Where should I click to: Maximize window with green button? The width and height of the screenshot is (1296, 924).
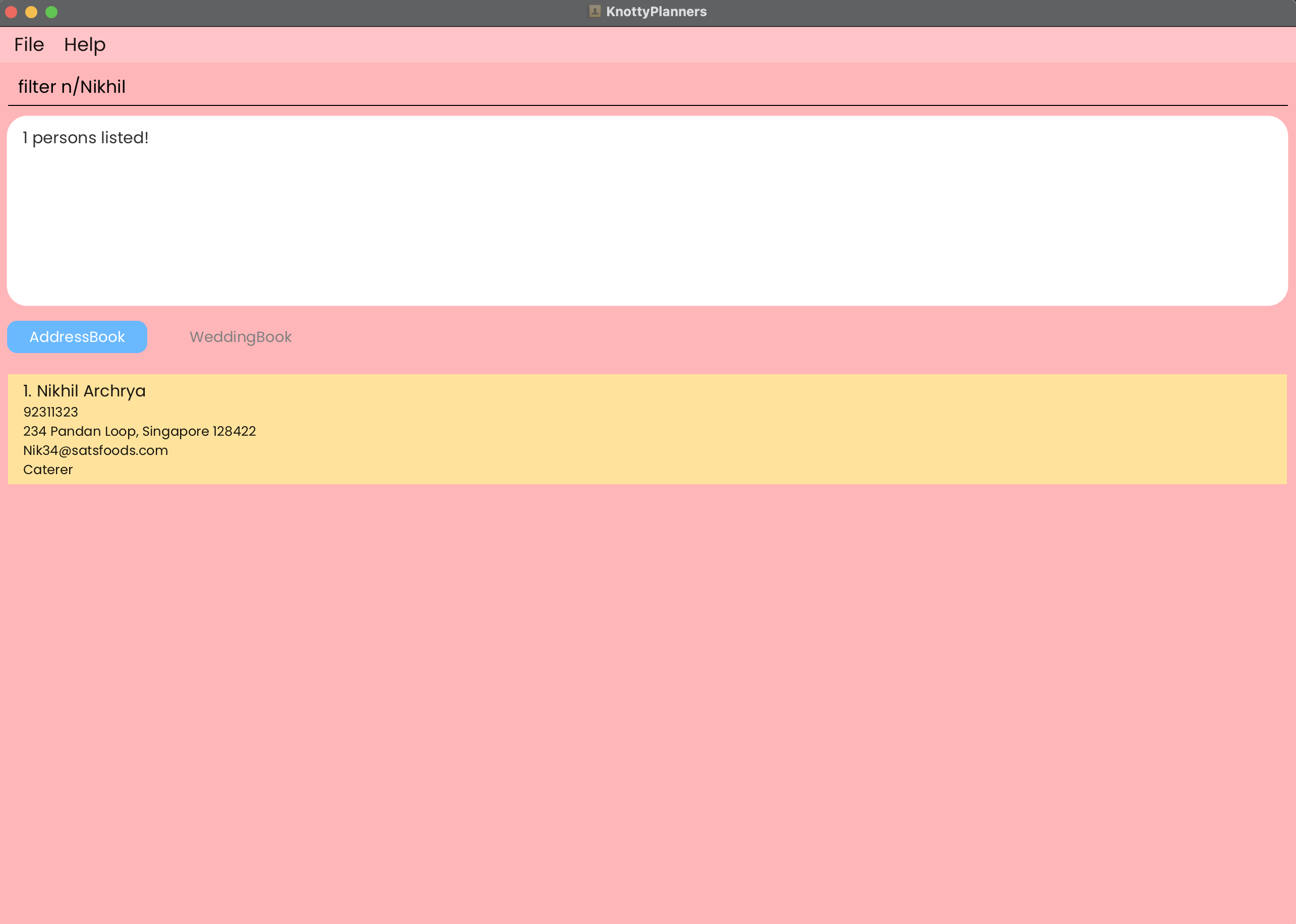51,12
